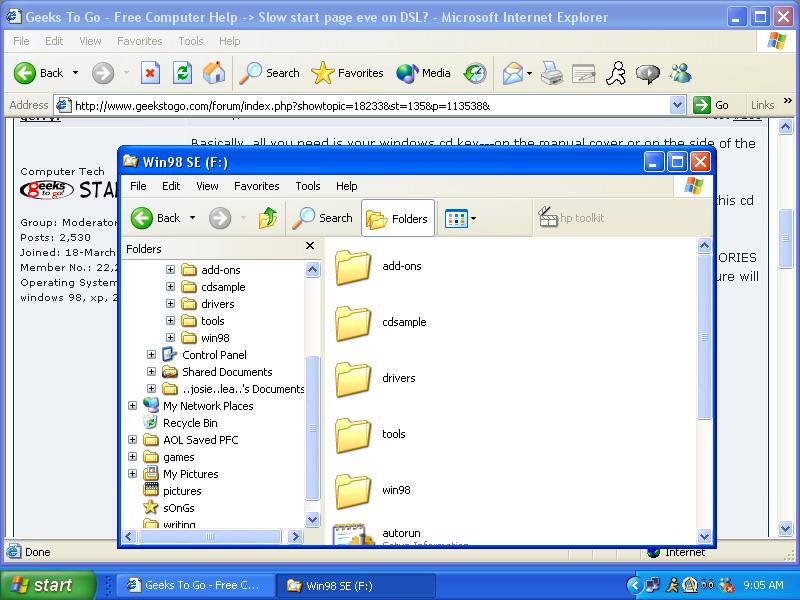
Task: Go to the Home page in Internet Explorer
Action: tap(214, 73)
